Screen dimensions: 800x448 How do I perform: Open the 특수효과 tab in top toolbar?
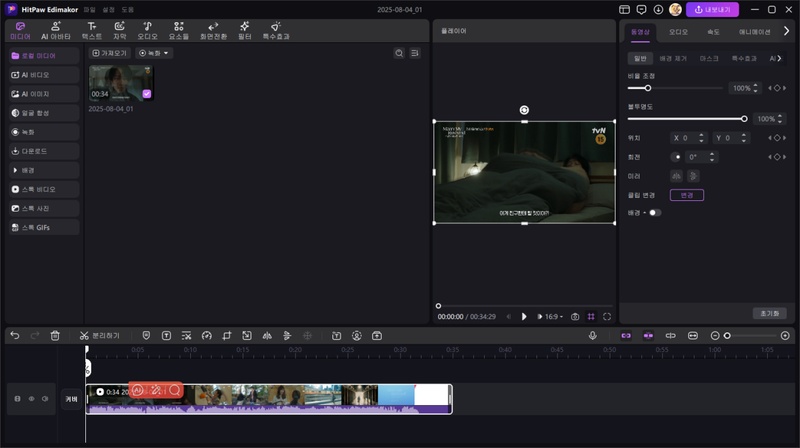[276, 31]
